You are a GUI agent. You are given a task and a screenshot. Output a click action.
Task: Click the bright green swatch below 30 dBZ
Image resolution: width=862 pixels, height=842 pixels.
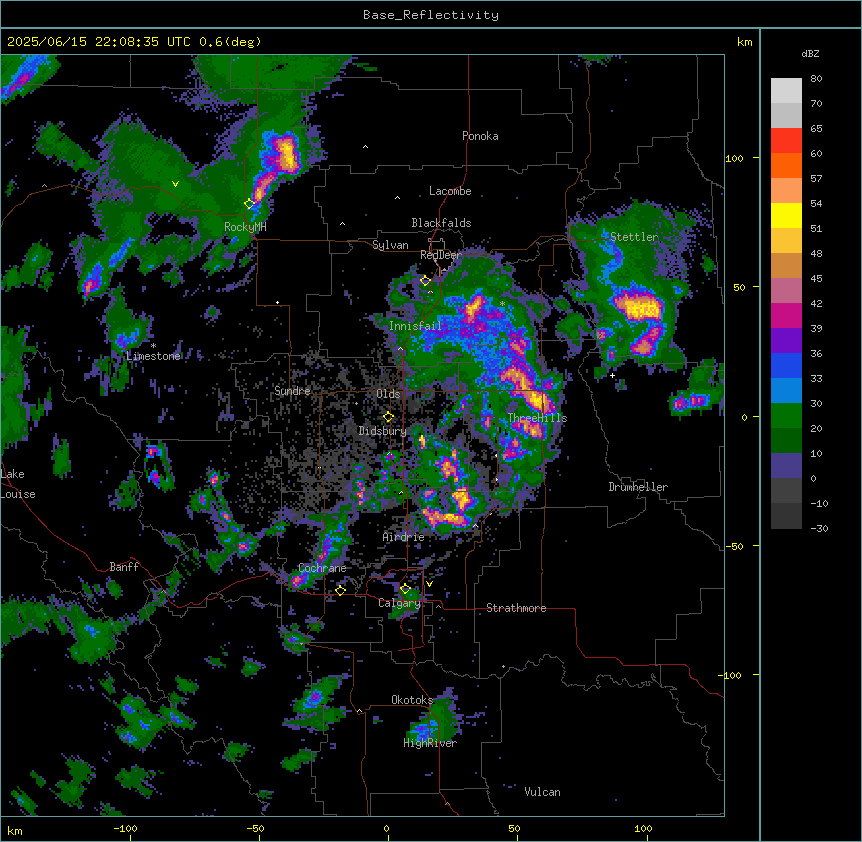click(786, 416)
